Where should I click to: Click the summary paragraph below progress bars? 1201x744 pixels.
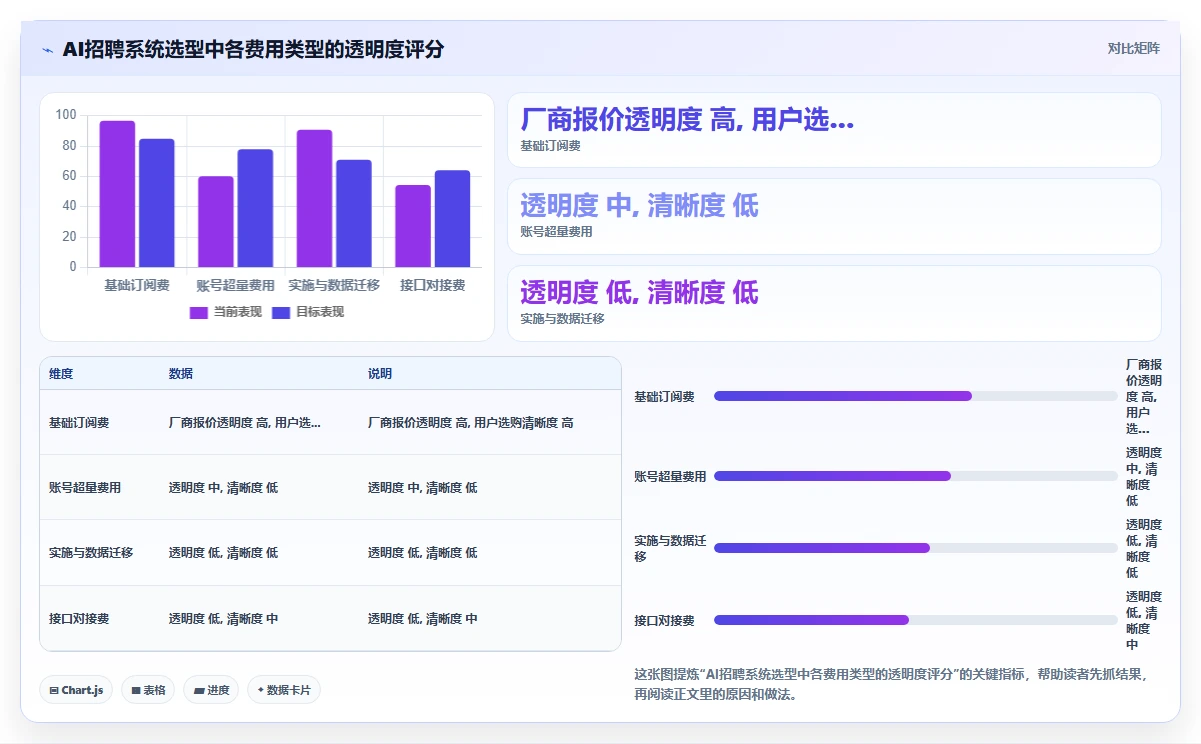[891, 684]
